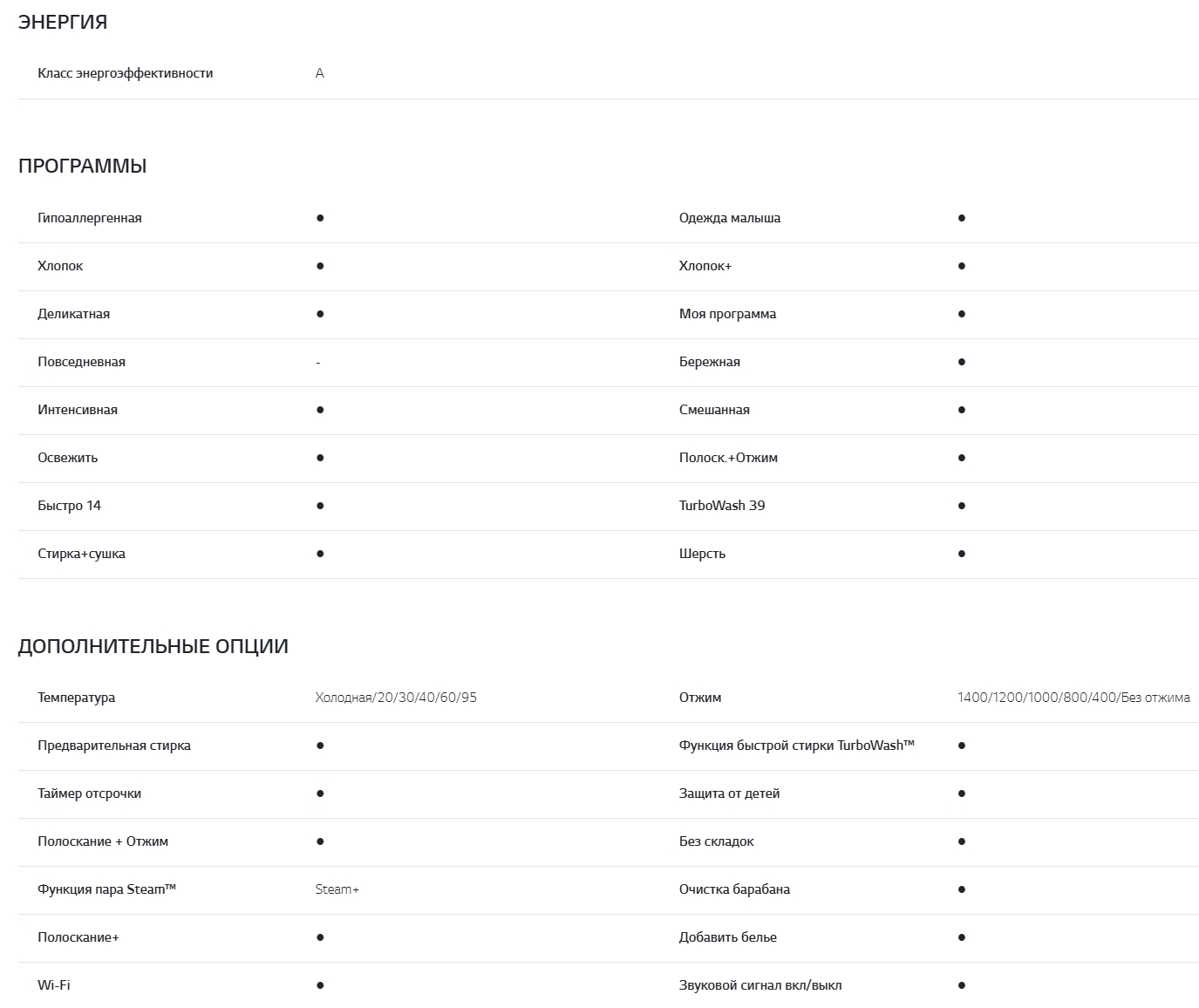
Task: Click the temperature values Холодная/20/30/40/60/95
Action: [396, 698]
